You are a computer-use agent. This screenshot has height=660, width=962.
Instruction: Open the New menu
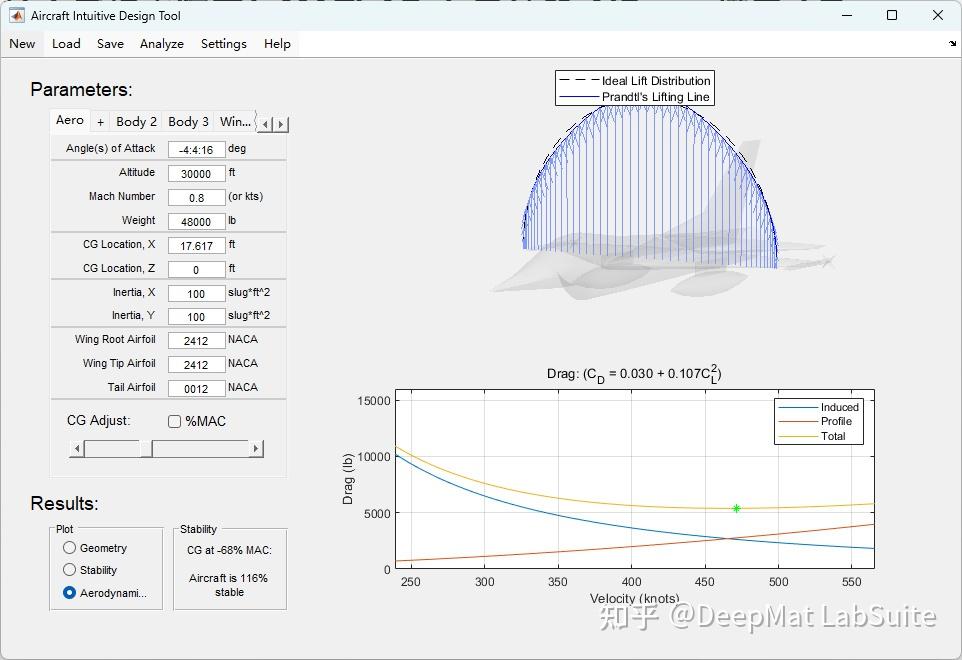[x=22, y=44]
